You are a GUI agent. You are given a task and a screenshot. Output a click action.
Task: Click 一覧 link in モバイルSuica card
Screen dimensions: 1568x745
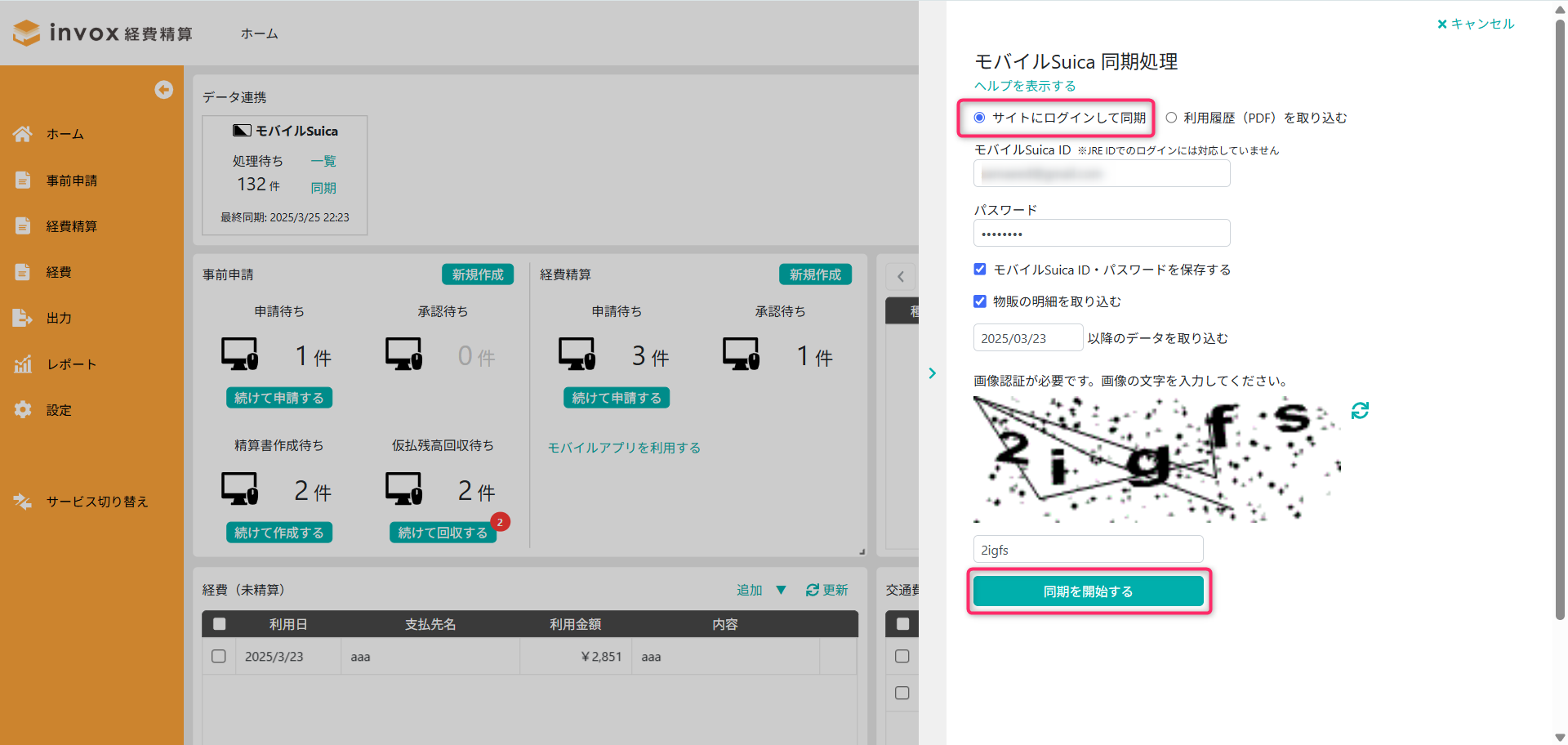[323, 161]
